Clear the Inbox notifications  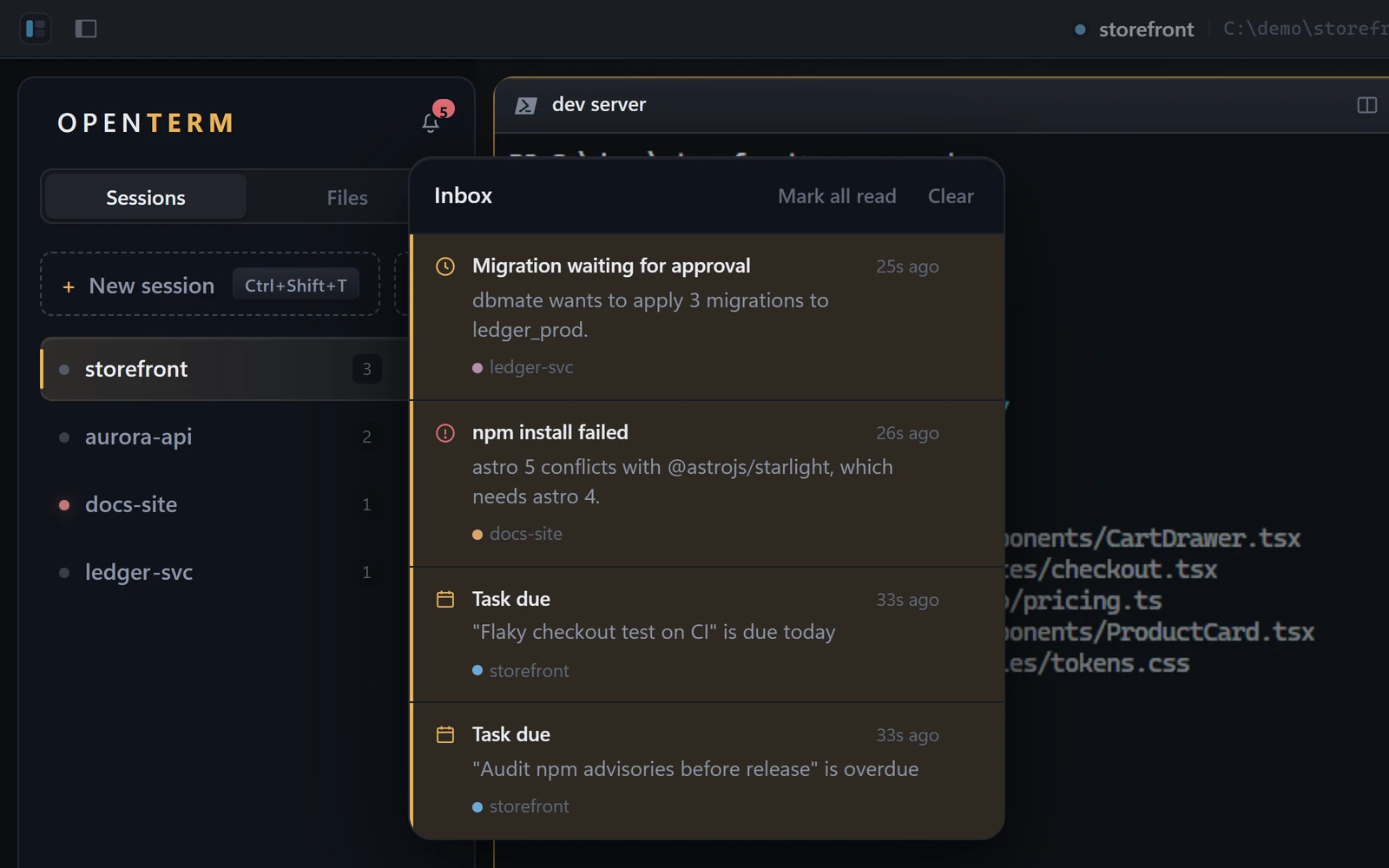[x=951, y=196]
